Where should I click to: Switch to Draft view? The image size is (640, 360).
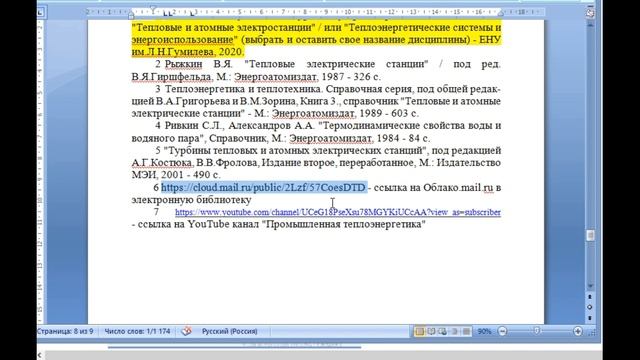click(466, 331)
